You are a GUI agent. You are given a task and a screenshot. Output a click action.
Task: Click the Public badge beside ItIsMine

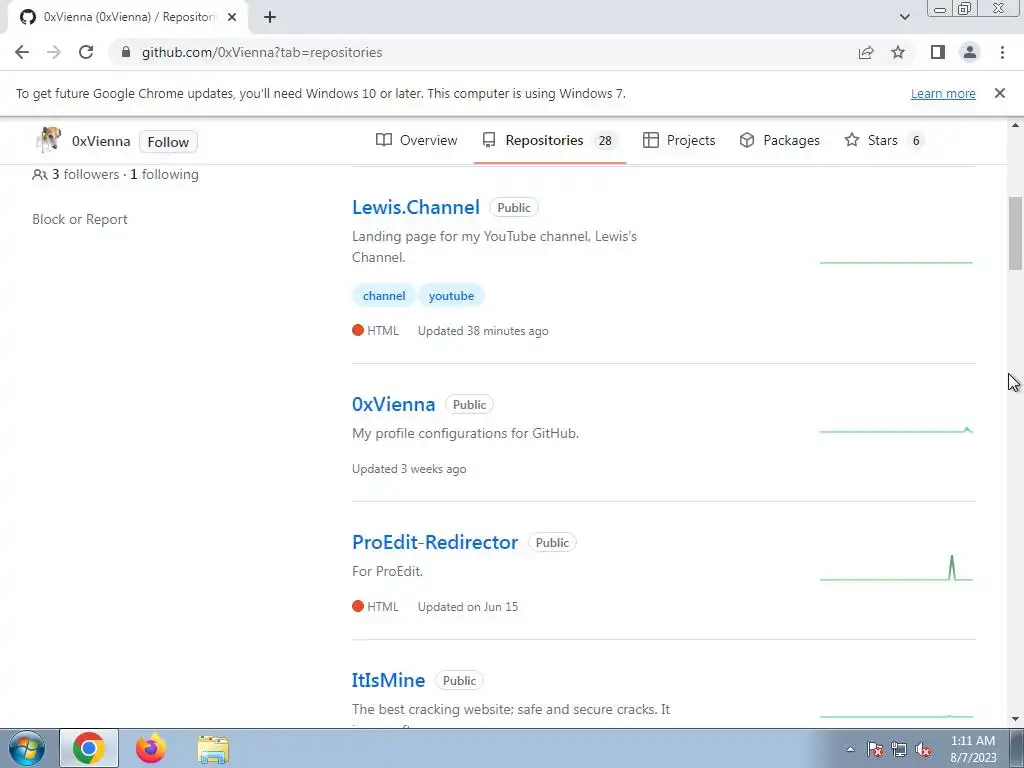[x=459, y=680]
